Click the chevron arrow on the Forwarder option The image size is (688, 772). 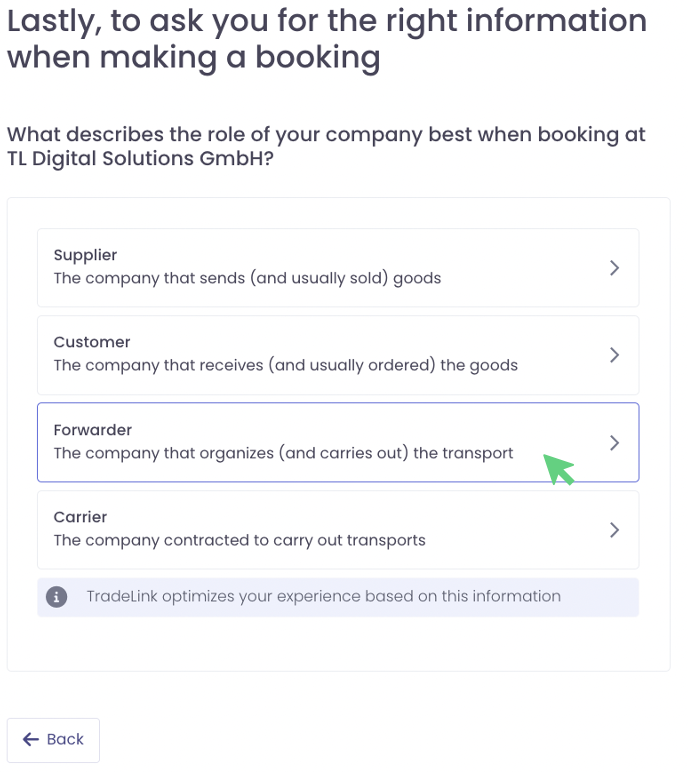click(614, 443)
